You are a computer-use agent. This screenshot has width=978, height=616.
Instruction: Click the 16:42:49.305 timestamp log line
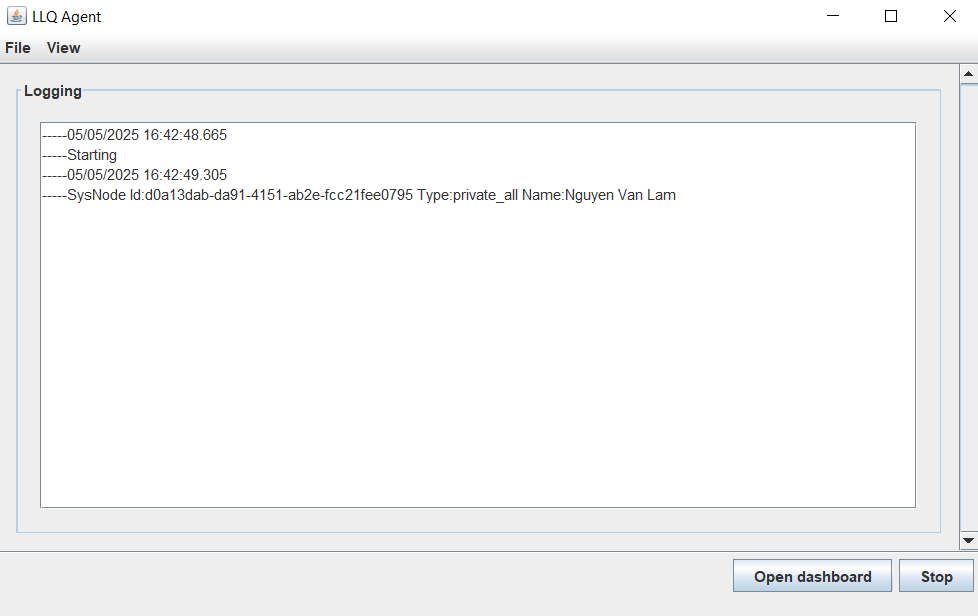coord(135,175)
